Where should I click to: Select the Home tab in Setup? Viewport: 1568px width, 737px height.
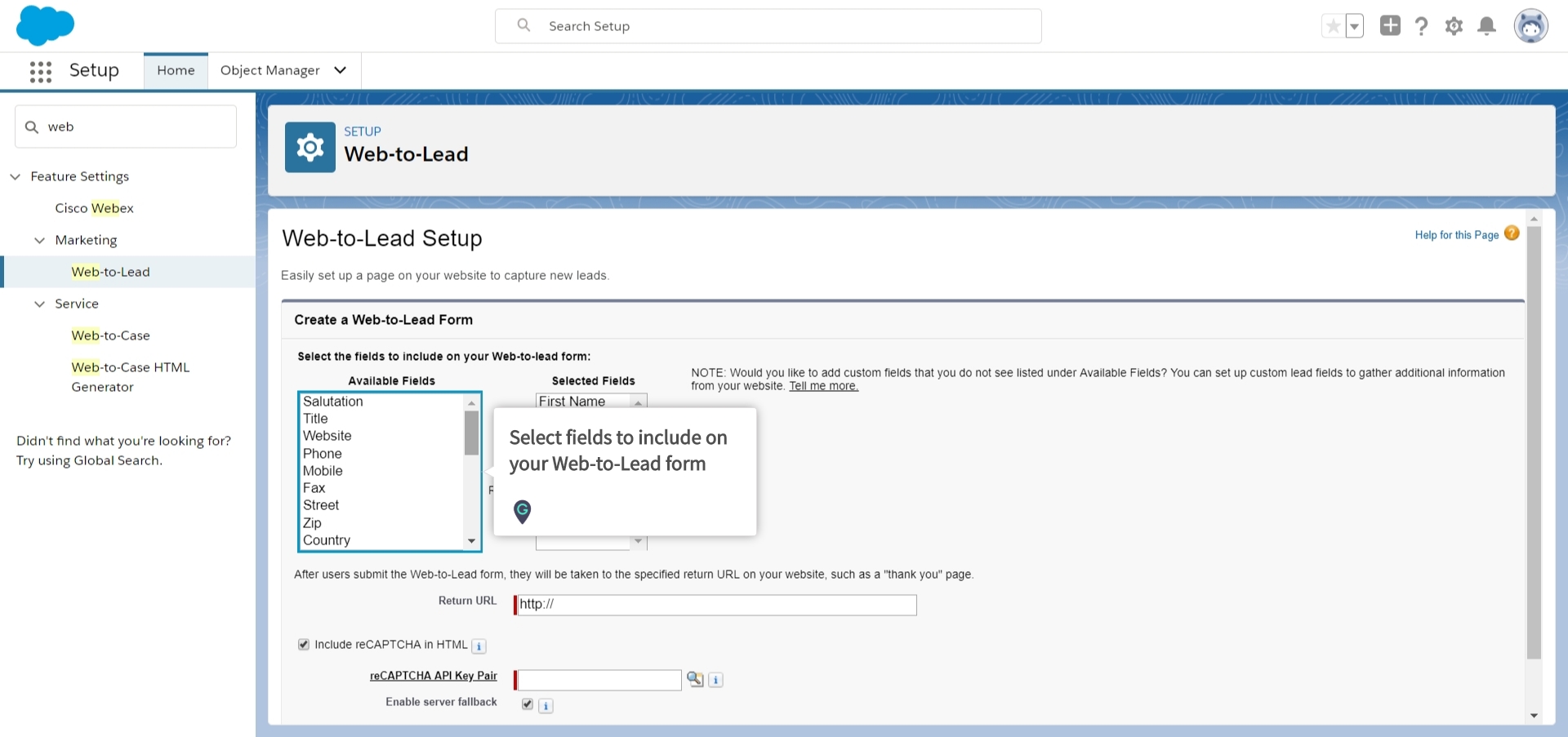[x=175, y=70]
